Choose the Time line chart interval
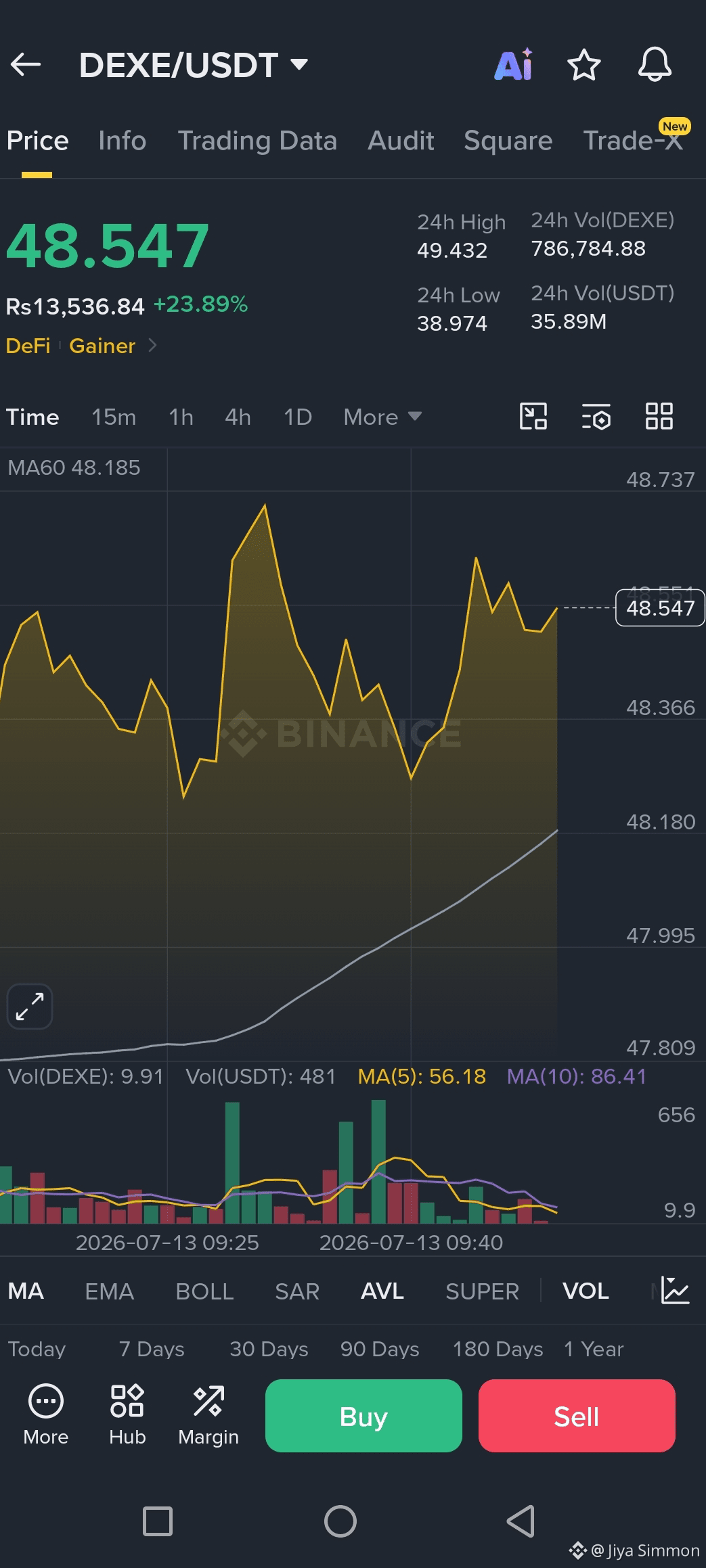 coord(32,417)
